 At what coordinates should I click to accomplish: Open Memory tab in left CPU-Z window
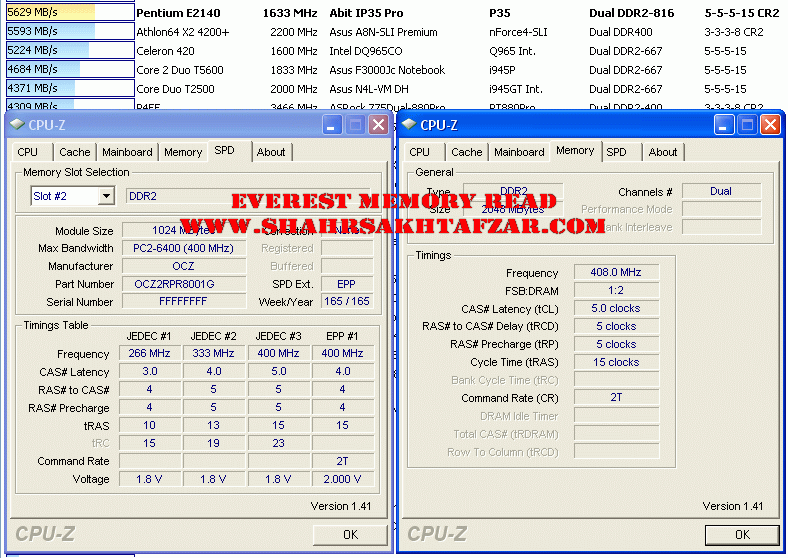point(183,152)
